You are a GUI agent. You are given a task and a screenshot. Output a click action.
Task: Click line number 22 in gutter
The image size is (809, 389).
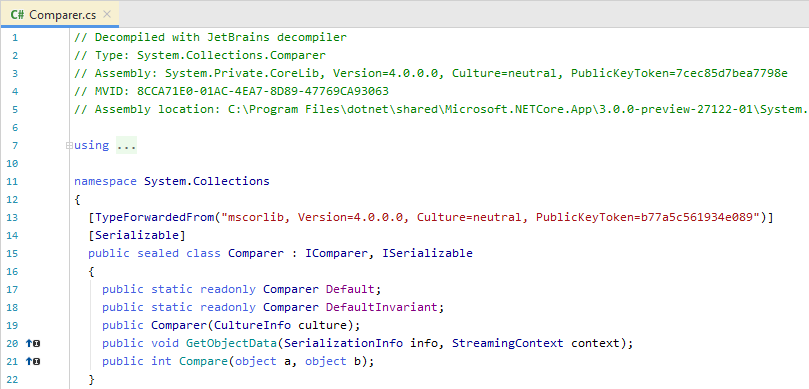12,379
